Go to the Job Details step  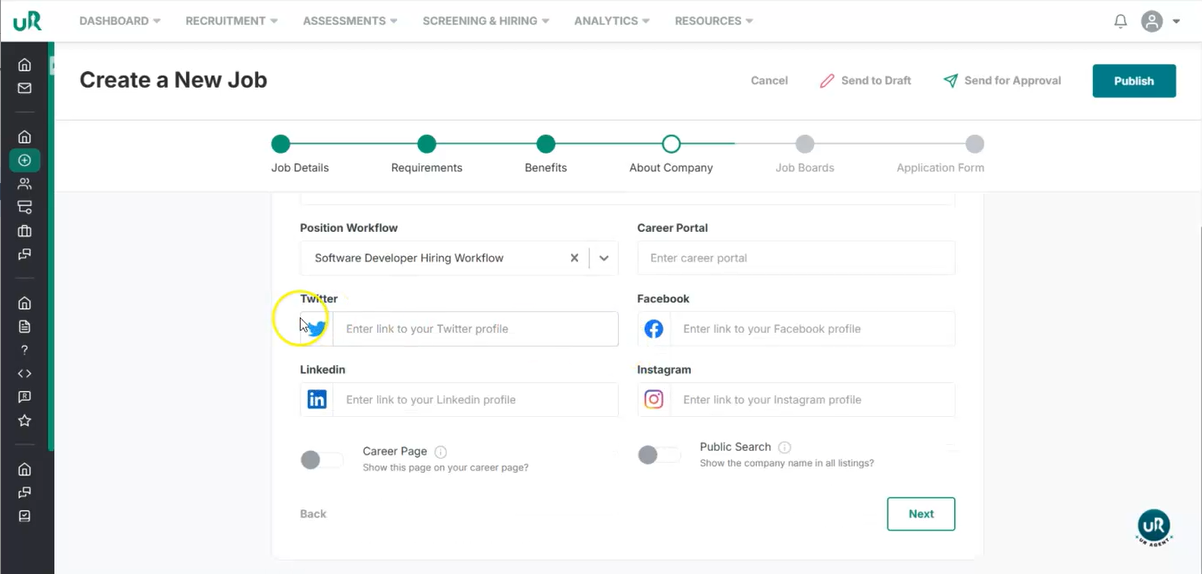tap(281, 145)
